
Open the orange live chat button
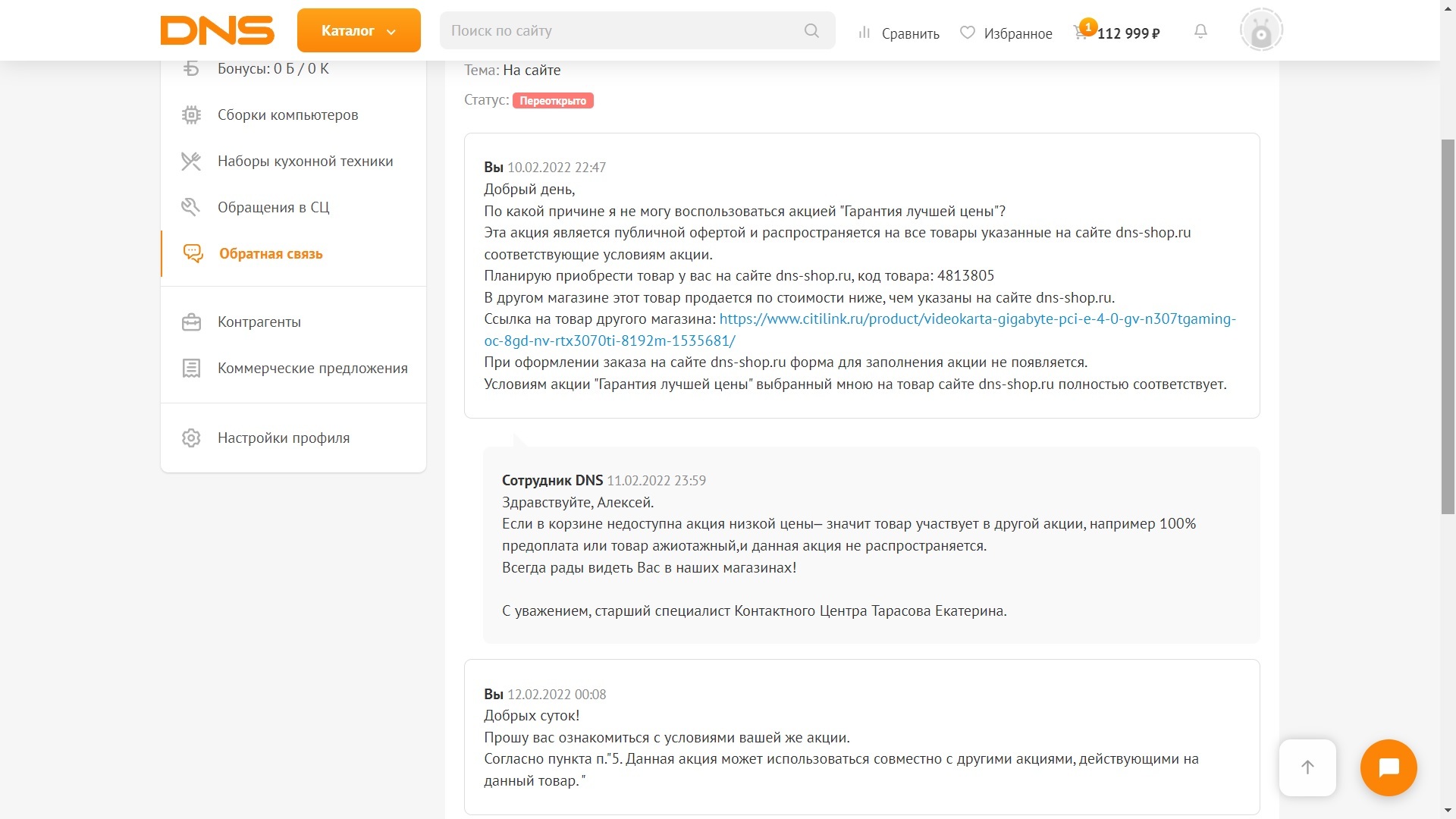coord(1389,767)
